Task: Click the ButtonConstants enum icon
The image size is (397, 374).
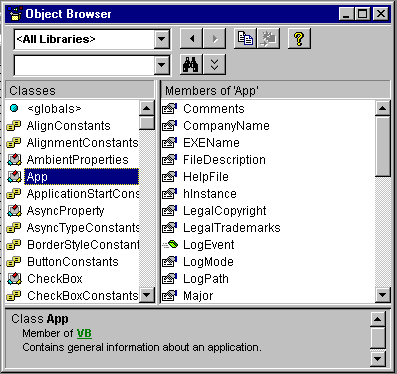Action: click(14, 262)
